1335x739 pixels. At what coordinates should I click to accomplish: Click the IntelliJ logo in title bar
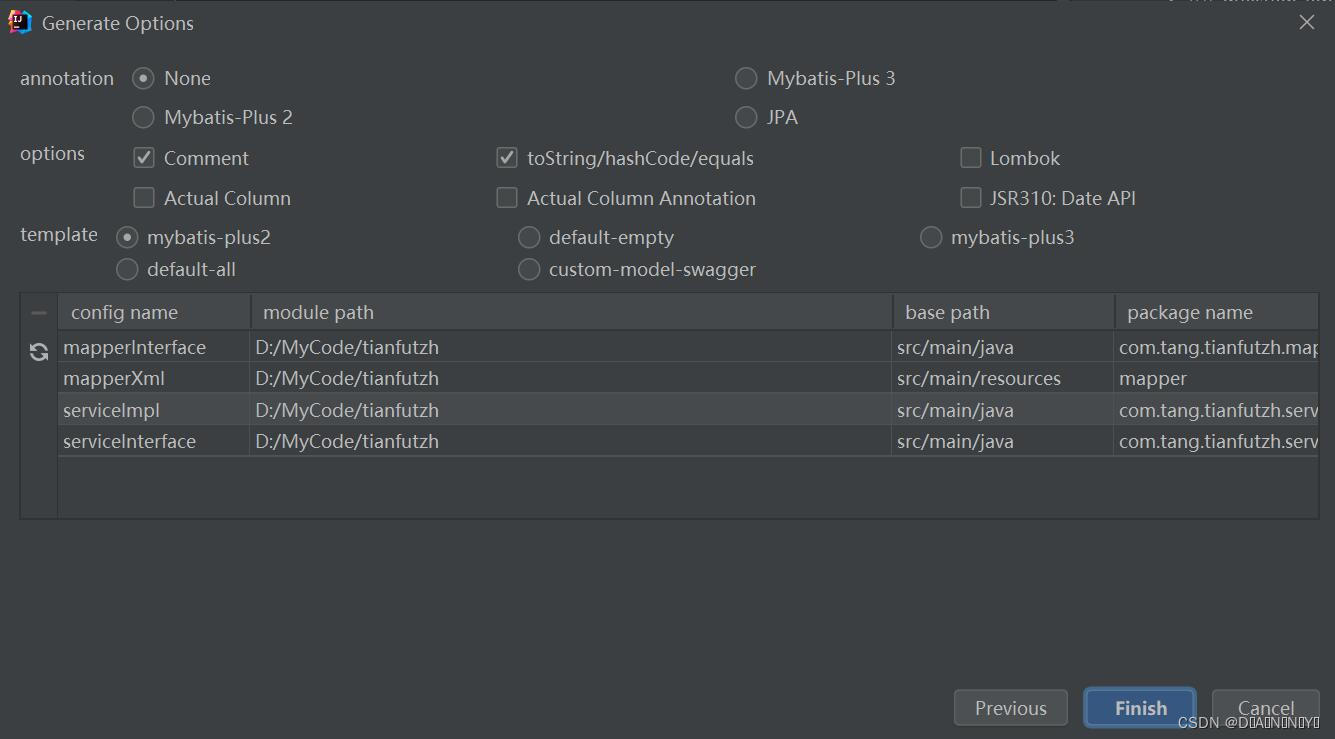pyautogui.click(x=20, y=22)
